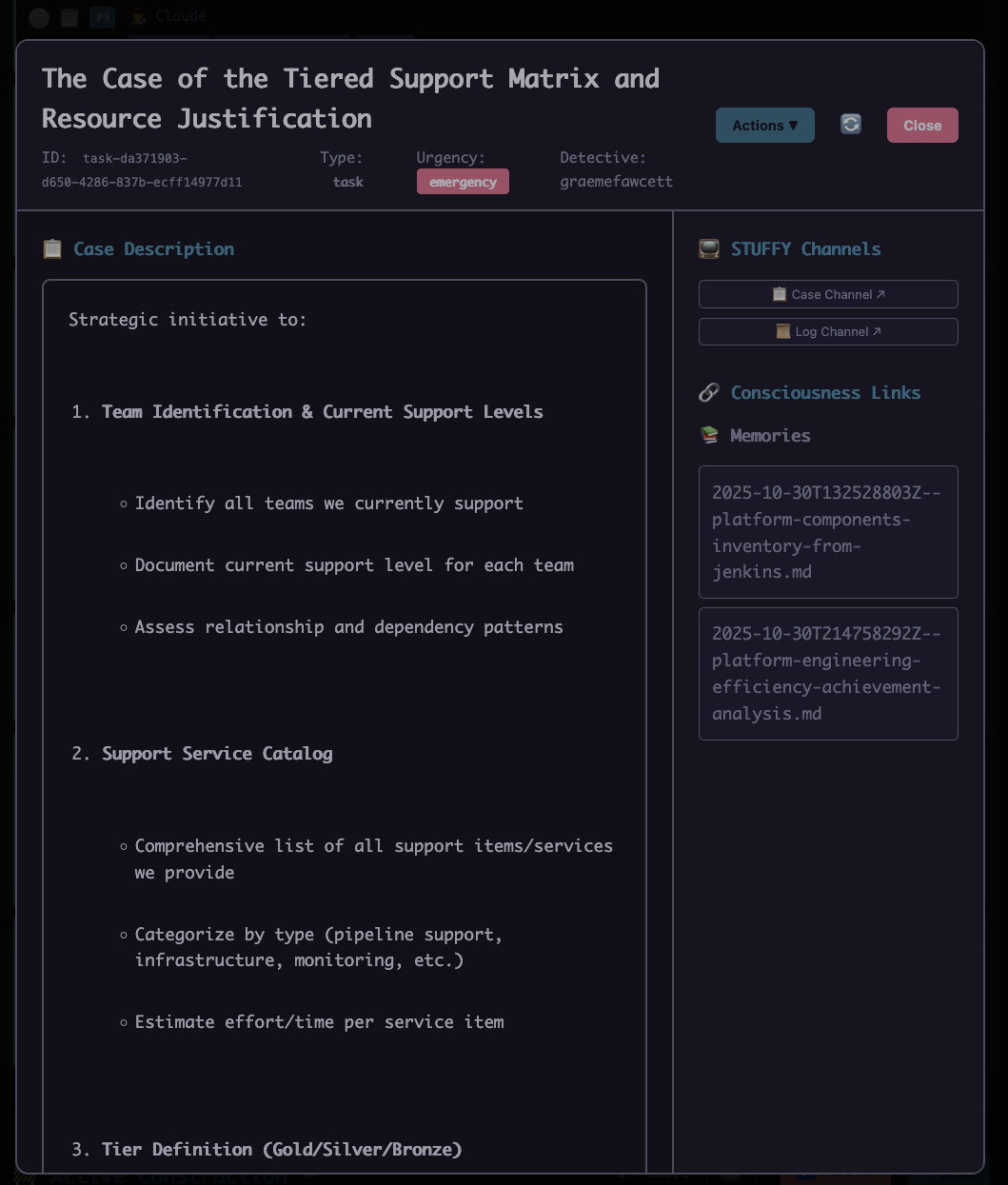Viewport: 1008px width, 1185px height.
Task: Click the Support Service Catalog heading
Action: click(217, 754)
